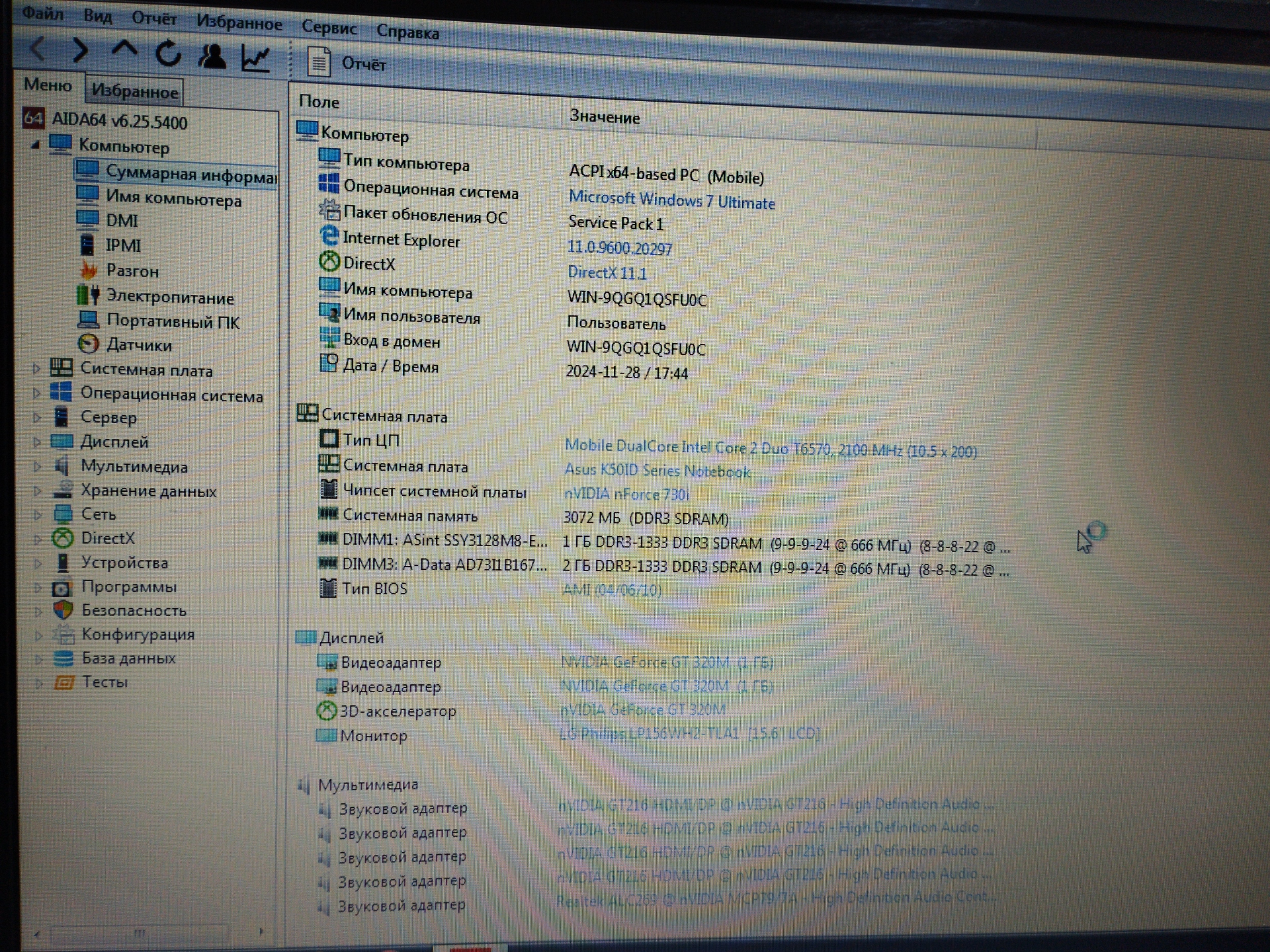Open Microsoft Windows 7 Ultimate link
This screenshot has width=1270, height=952.
(x=671, y=200)
